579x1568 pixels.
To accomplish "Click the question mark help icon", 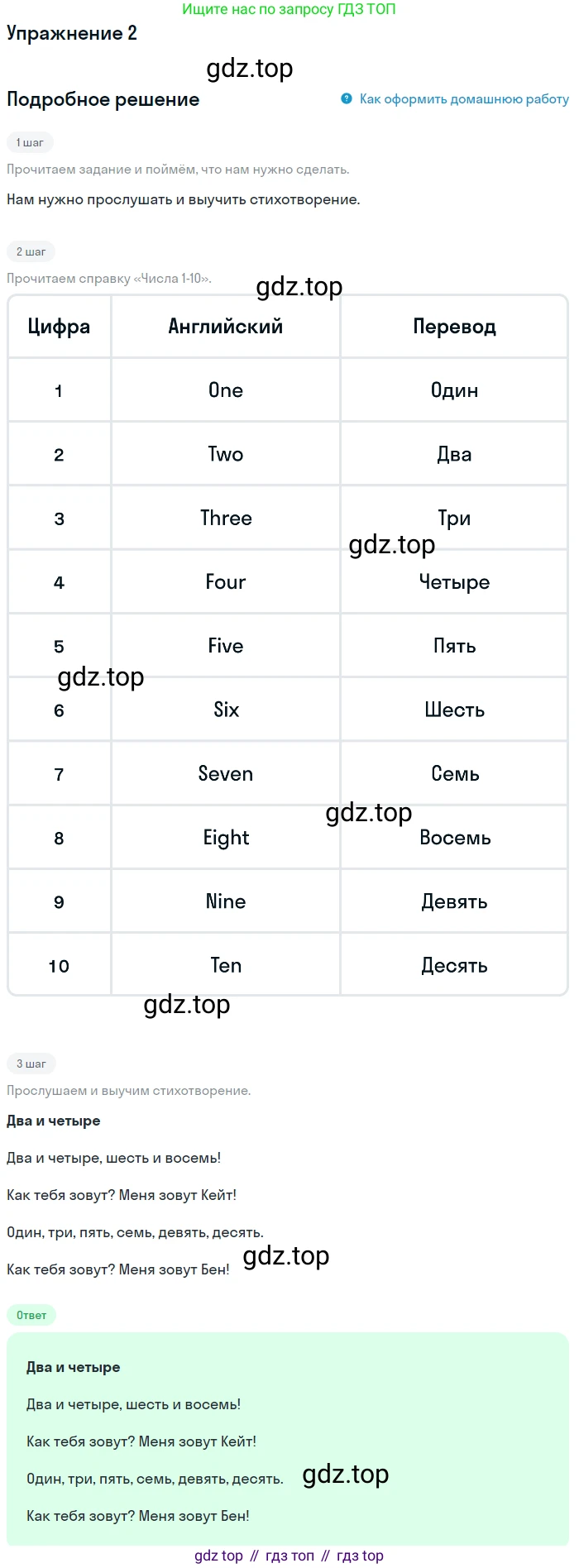I will point(347,98).
